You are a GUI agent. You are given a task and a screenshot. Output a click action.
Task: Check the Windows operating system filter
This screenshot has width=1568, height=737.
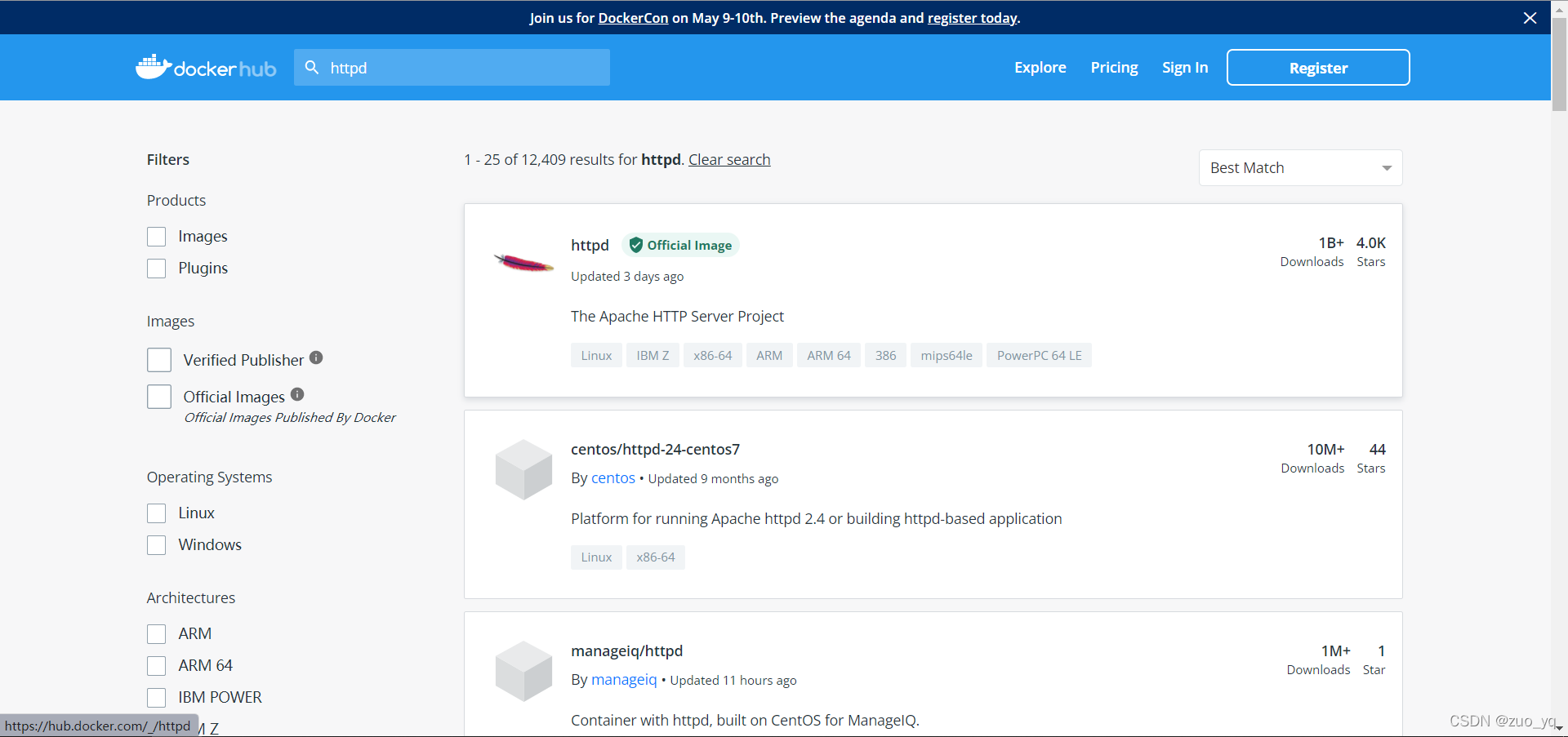coord(156,545)
